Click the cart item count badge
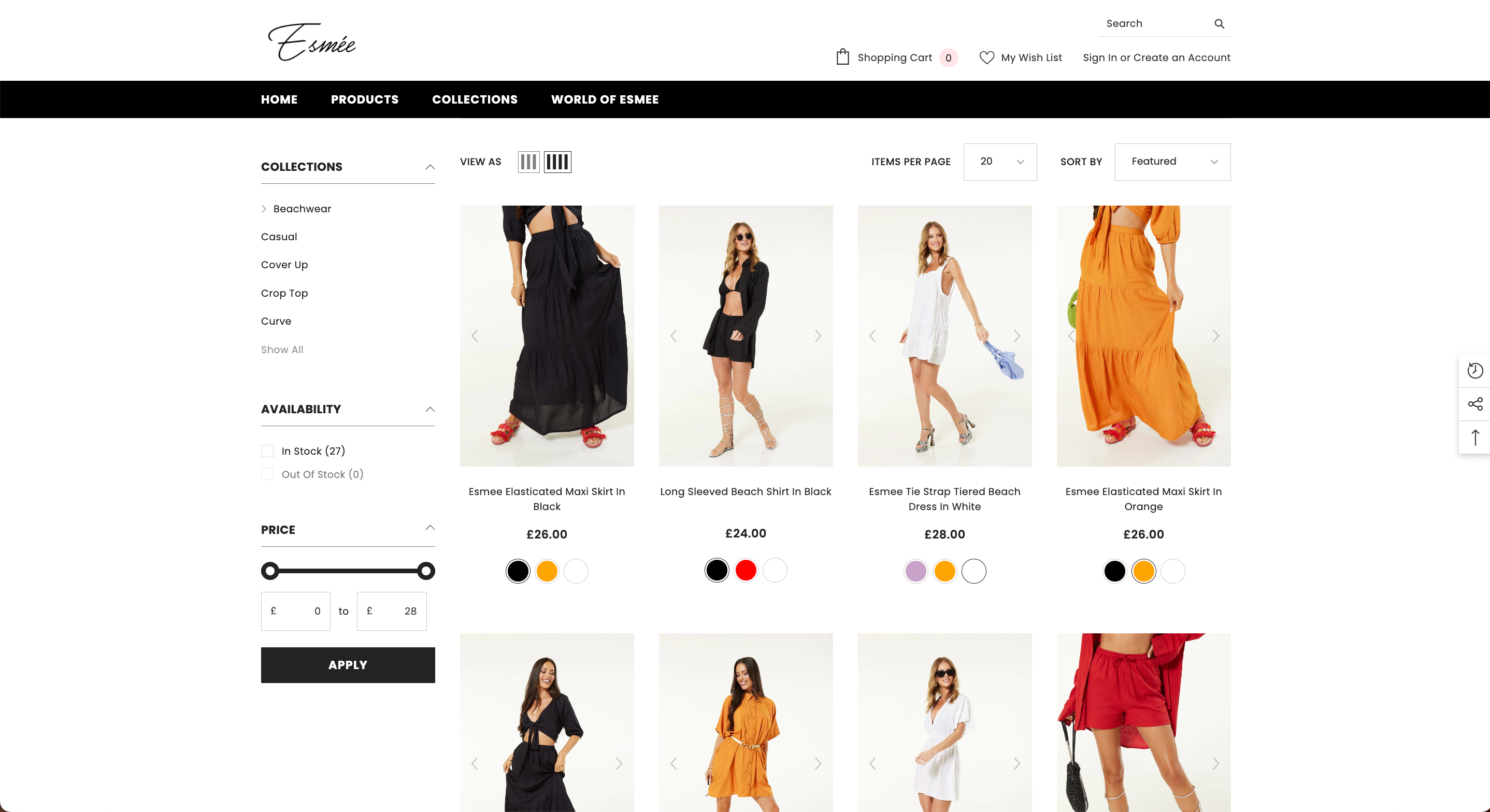 coord(949,58)
